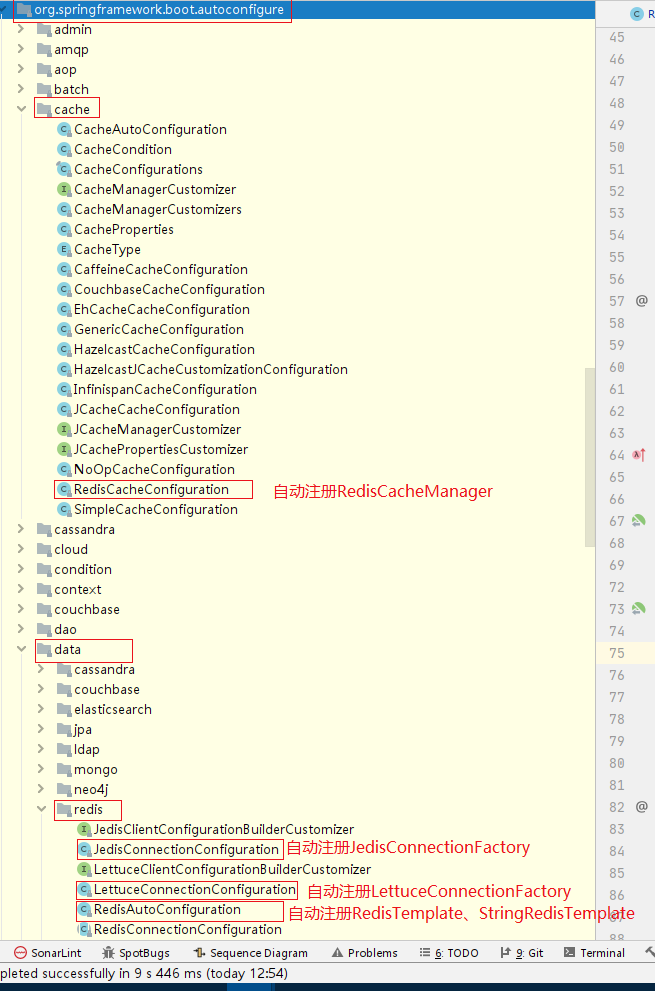Open the Terminal tool window
This screenshot has height=991, width=655.
click(x=594, y=952)
